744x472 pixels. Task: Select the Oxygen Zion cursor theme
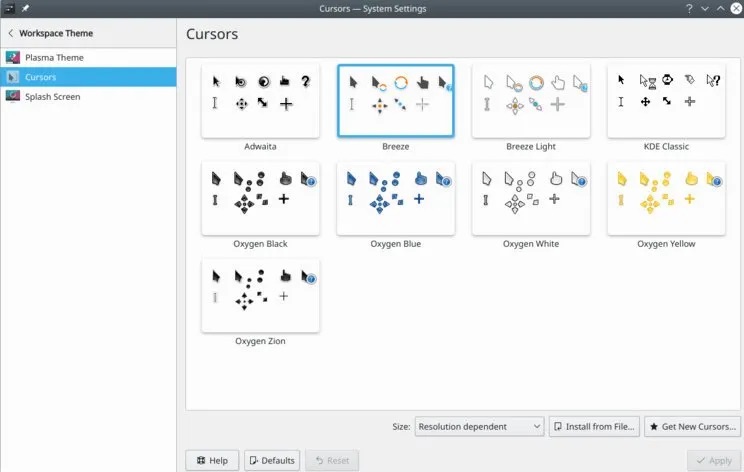coord(260,296)
